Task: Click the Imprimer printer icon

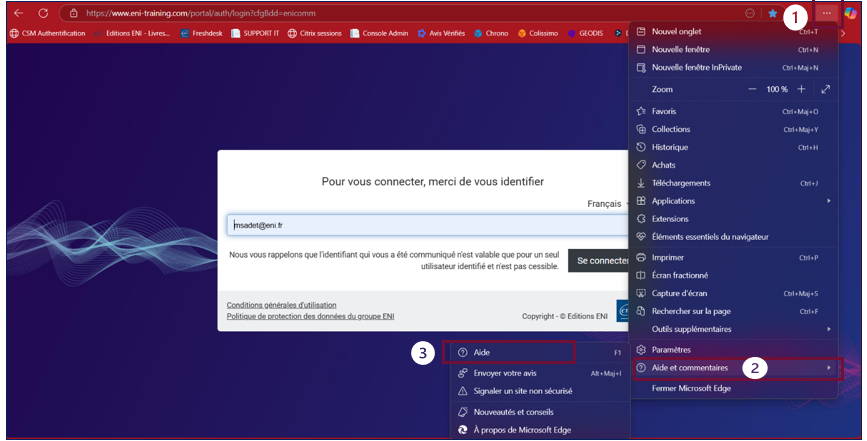Action: [641, 258]
